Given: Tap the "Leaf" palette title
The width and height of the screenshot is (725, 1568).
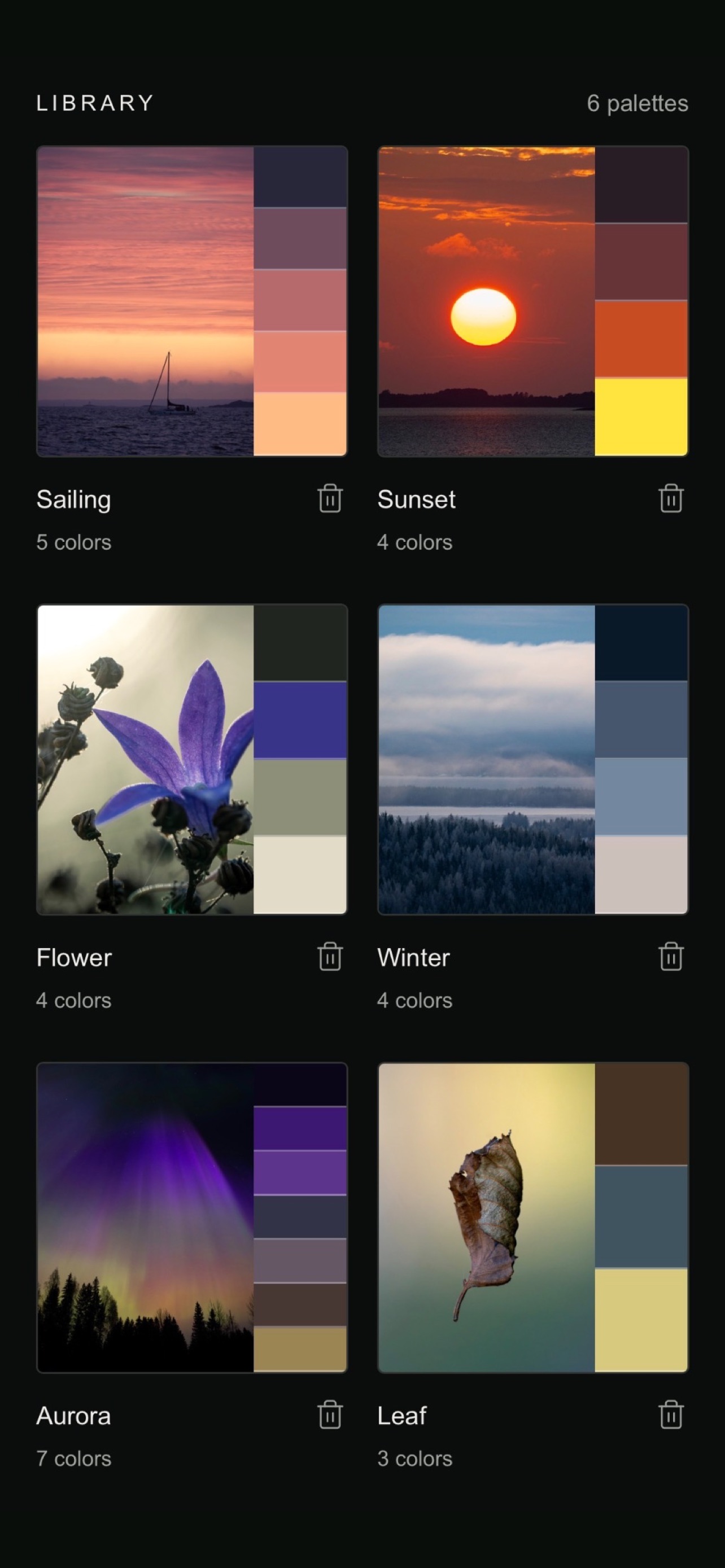Looking at the screenshot, I should [x=402, y=1416].
